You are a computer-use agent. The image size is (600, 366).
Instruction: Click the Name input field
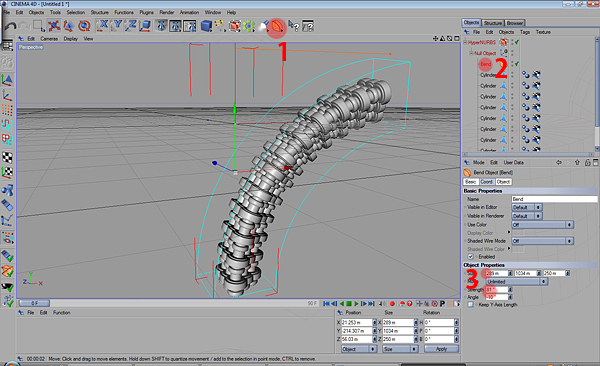(x=554, y=199)
